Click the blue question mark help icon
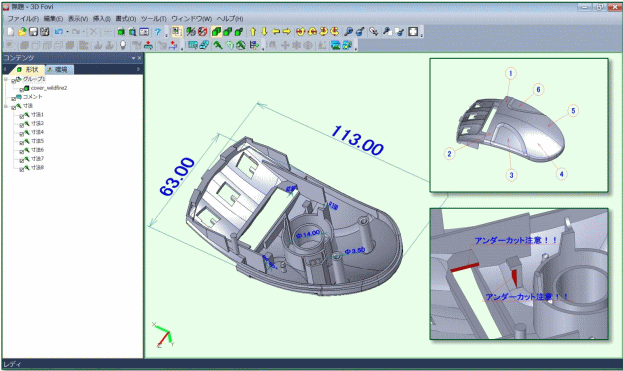 point(158,32)
